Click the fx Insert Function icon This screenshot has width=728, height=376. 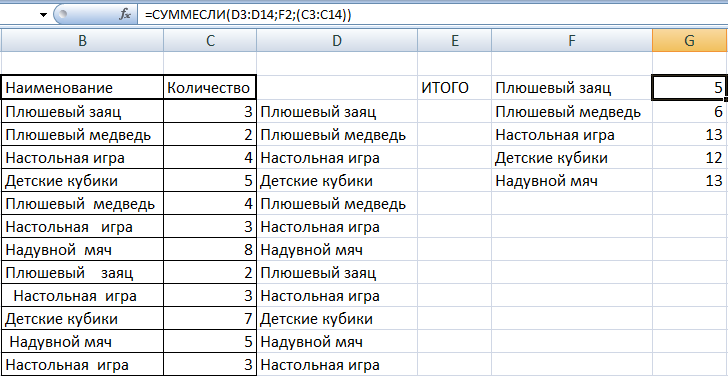coord(125,15)
